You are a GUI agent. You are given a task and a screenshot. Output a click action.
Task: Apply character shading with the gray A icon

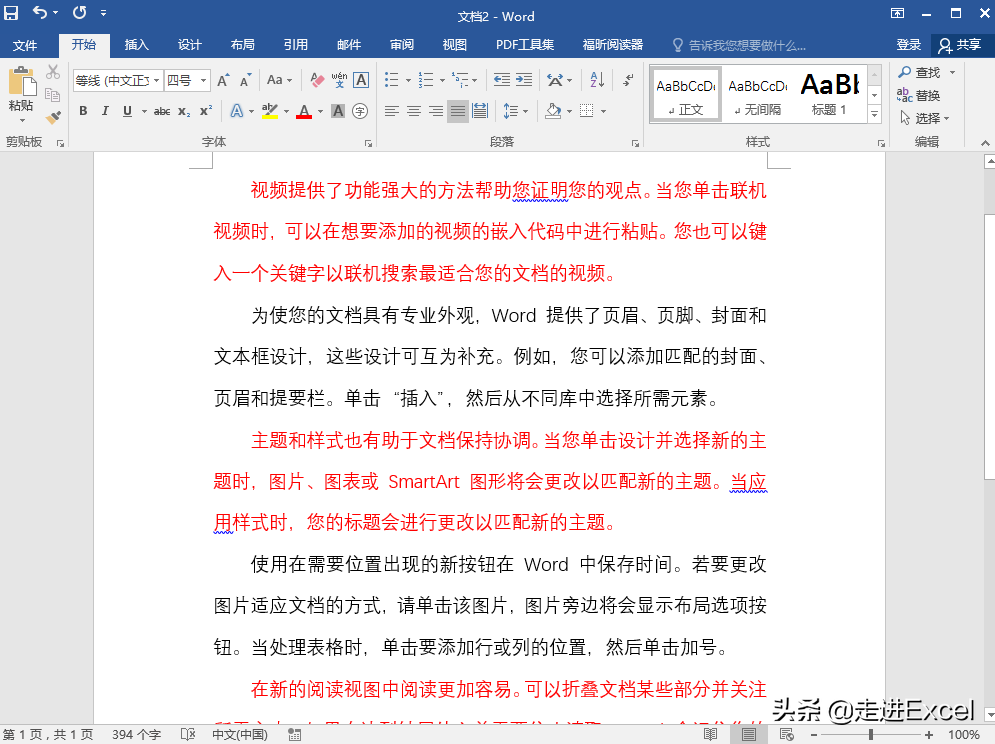click(x=338, y=112)
